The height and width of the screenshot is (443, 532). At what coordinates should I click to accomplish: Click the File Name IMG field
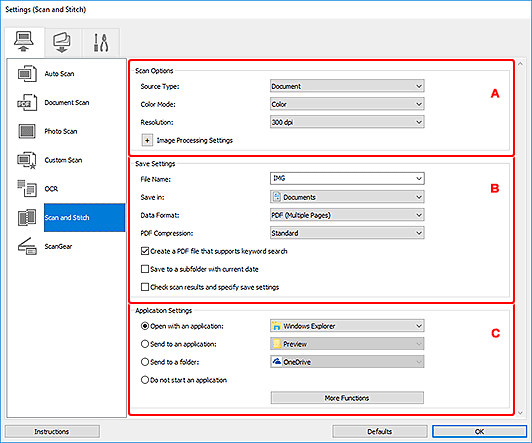pyautogui.click(x=347, y=178)
